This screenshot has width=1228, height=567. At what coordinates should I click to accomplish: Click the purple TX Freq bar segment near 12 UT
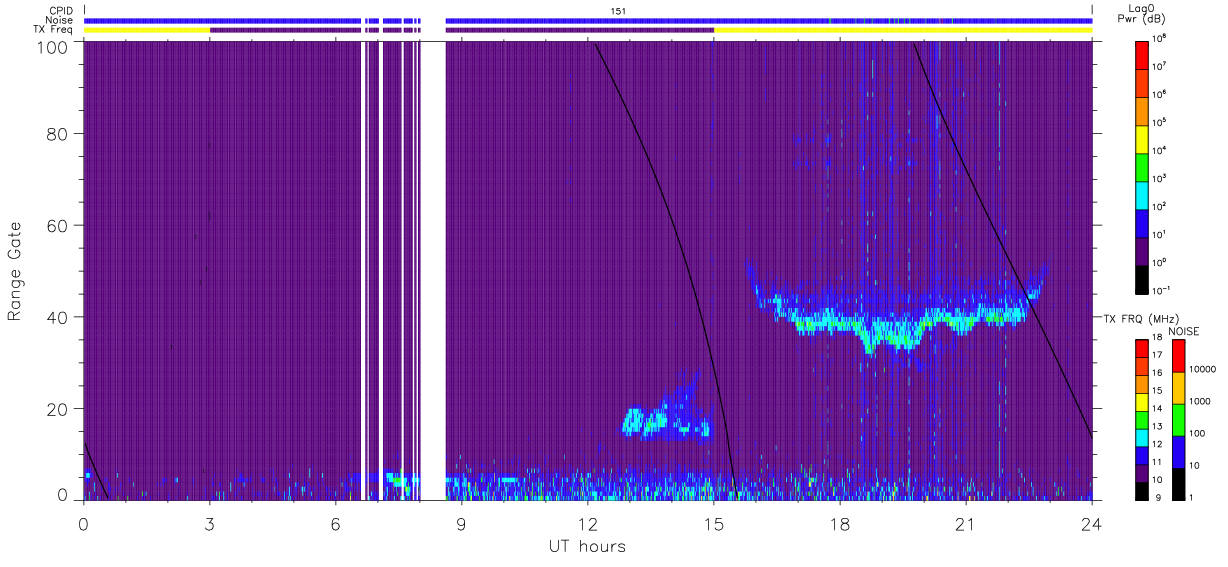[580, 30]
